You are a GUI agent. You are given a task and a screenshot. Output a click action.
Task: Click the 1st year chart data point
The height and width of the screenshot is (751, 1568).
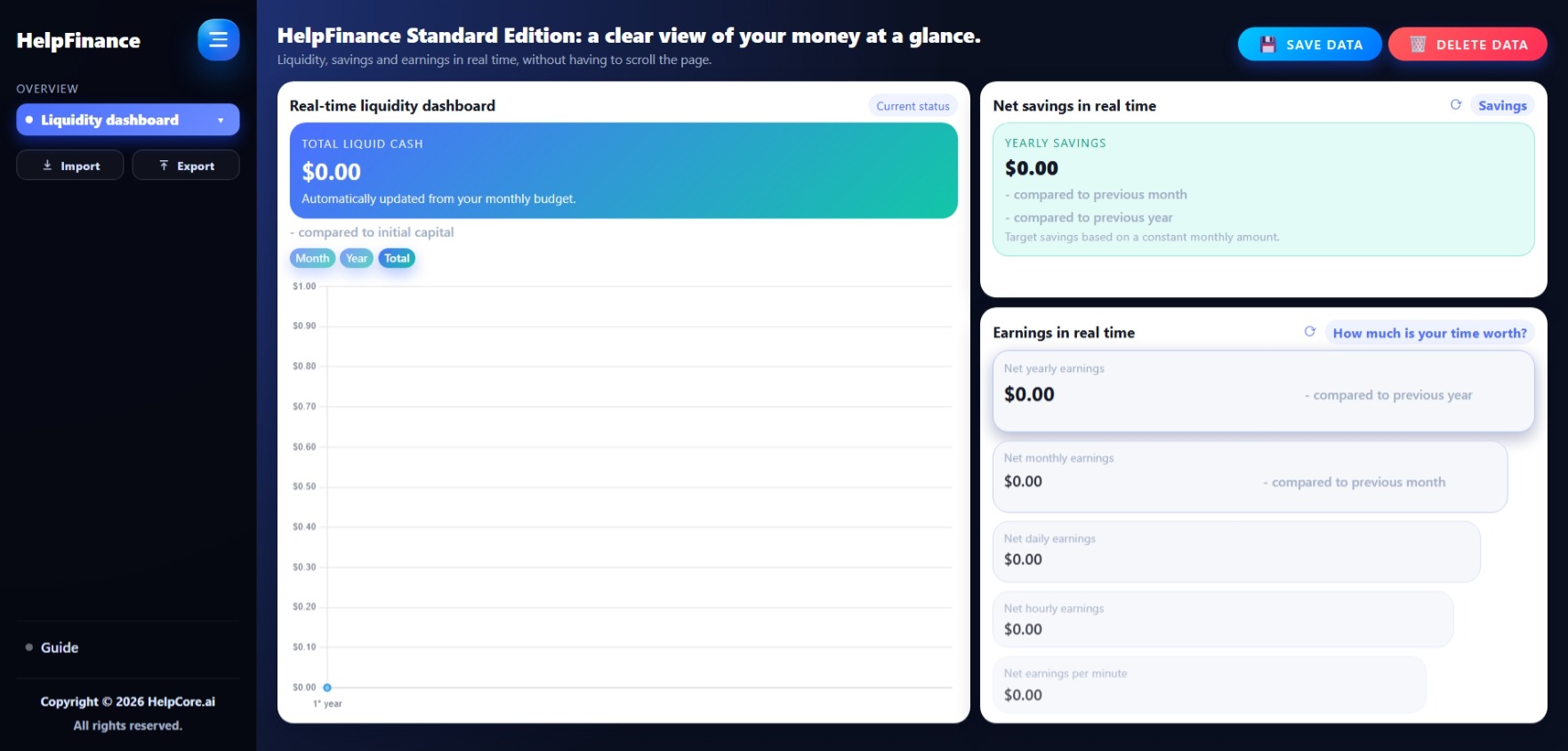pyautogui.click(x=327, y=688)
